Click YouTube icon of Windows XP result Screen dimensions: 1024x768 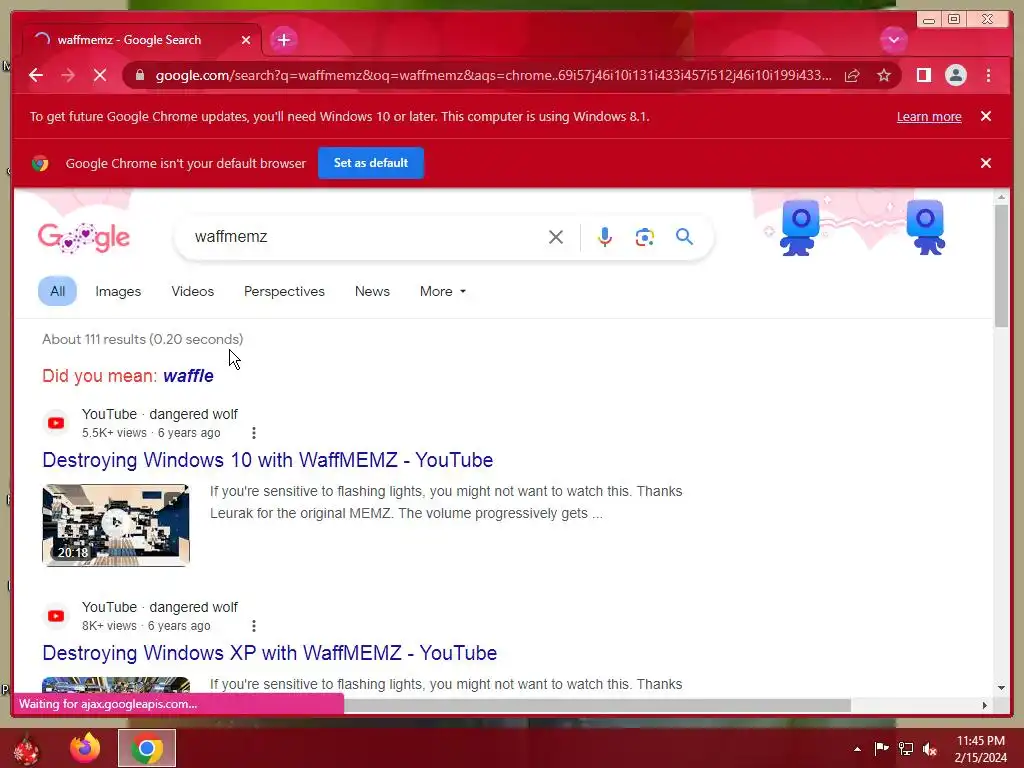pos(56,616)
